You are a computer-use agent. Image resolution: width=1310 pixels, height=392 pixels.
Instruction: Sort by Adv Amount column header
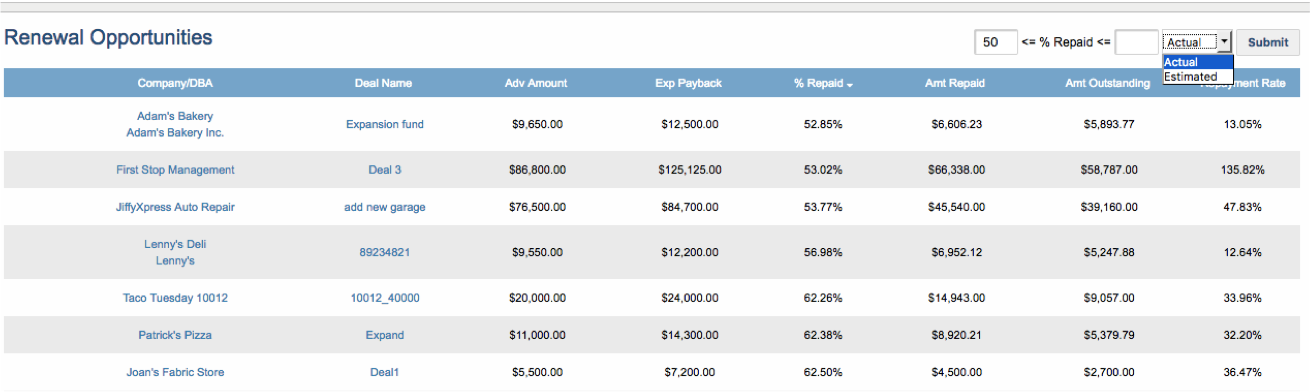coord(536,83)
